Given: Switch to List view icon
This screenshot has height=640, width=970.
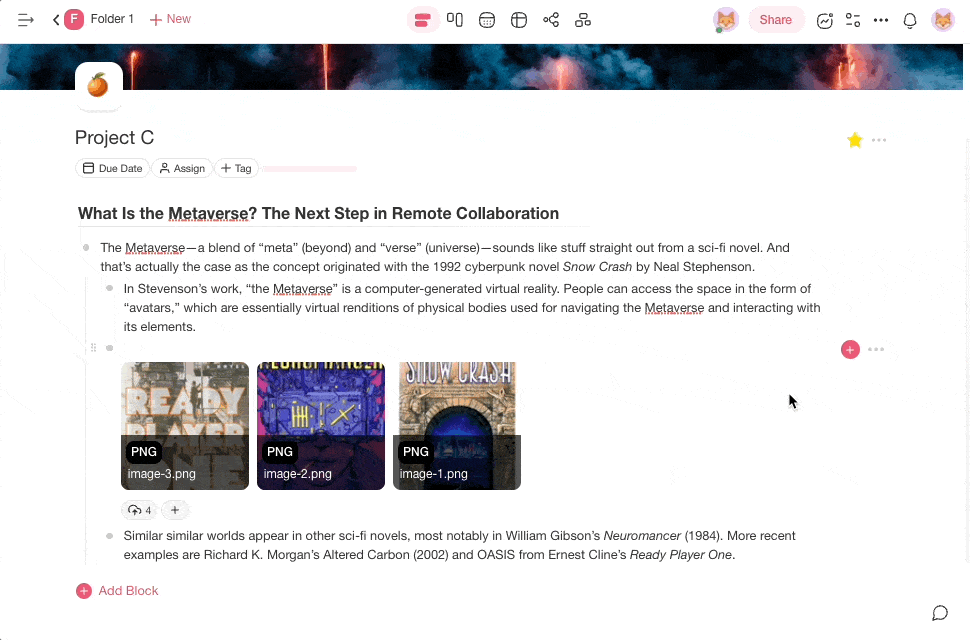Looking at the screenshot, I should point(422,20).
